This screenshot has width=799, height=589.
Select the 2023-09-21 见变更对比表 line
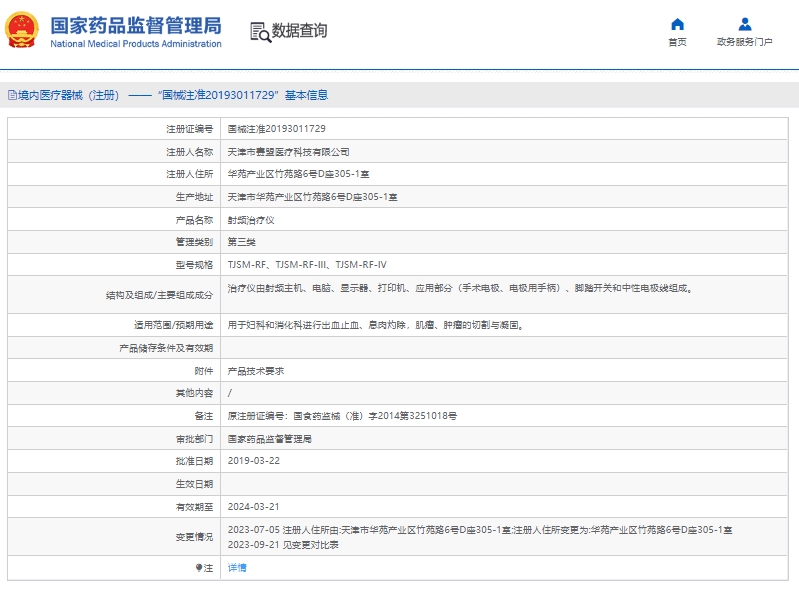click(283, 545)
